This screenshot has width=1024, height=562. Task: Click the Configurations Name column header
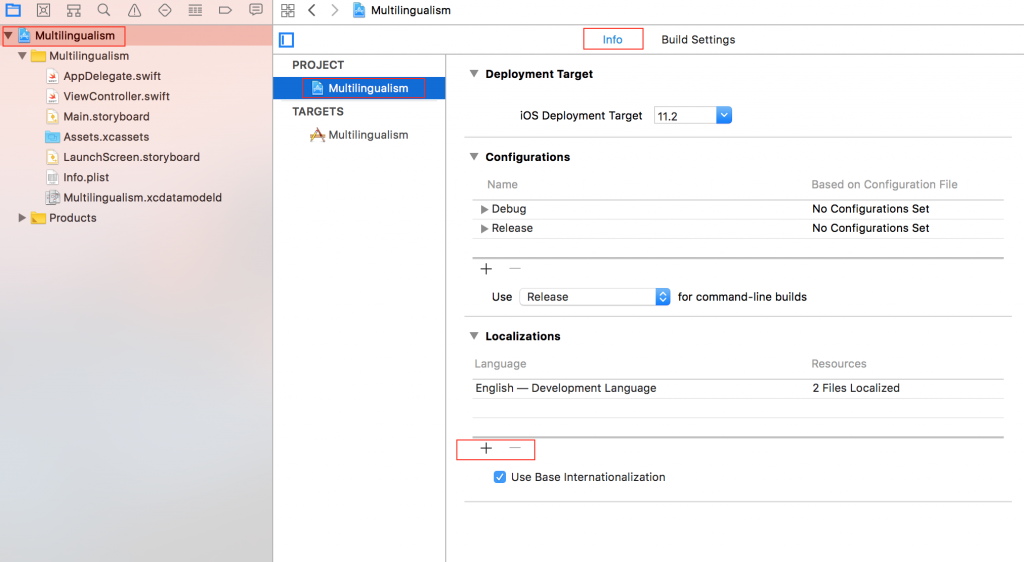502,185
